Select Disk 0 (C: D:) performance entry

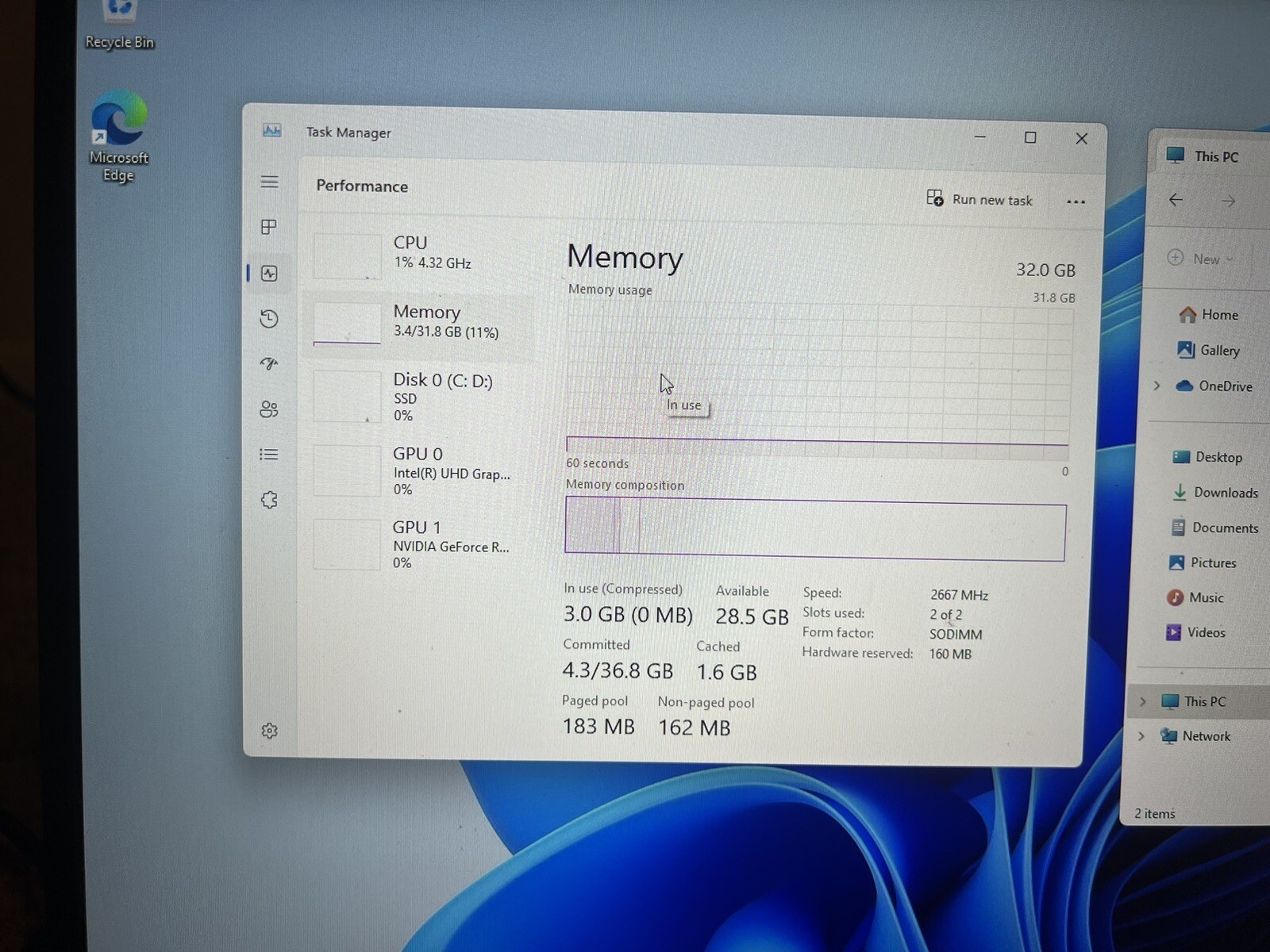[x=418, y=396]
